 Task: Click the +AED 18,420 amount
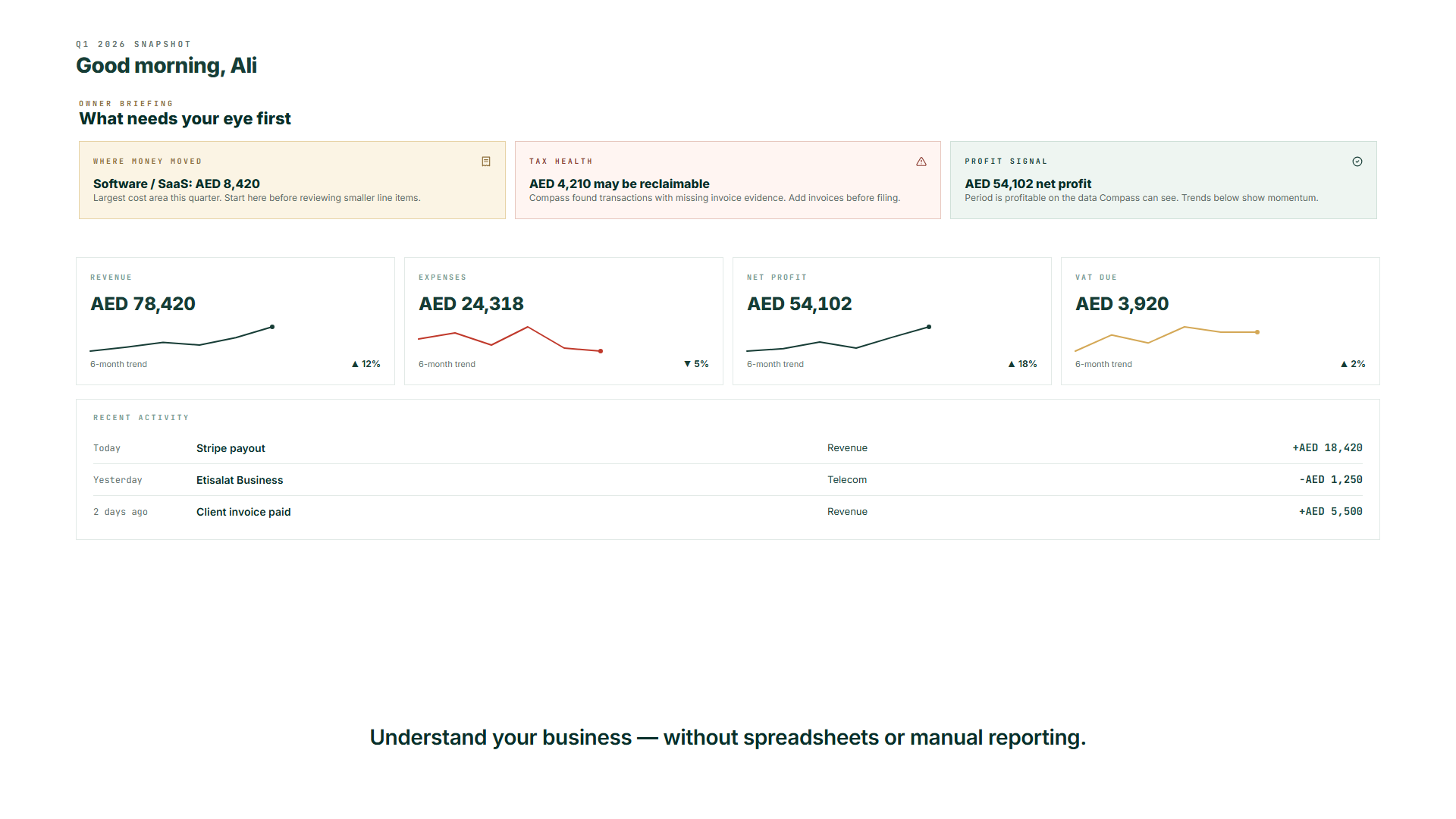(1327, 448)
